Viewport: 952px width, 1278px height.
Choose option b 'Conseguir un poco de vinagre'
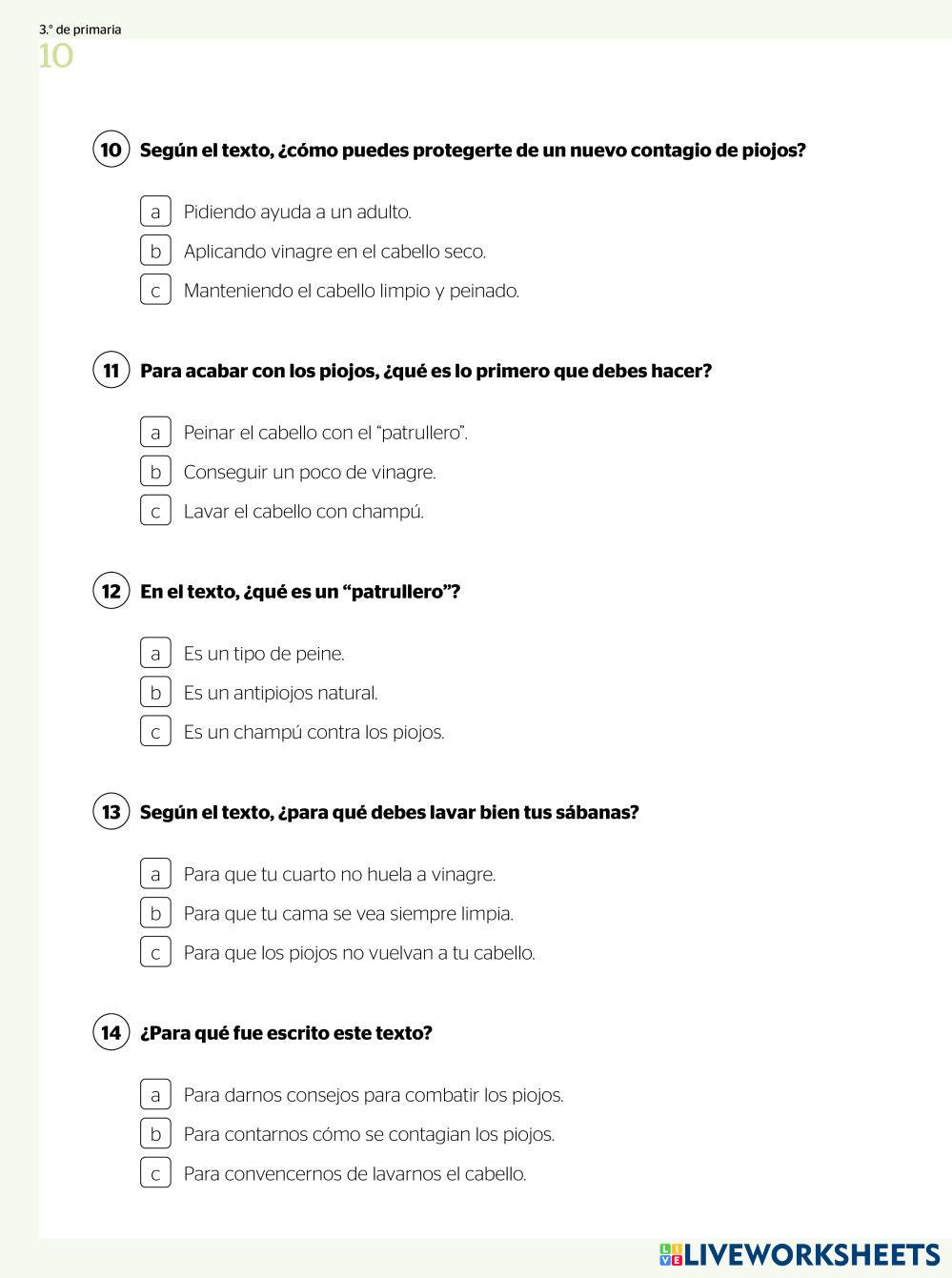pyautogui.click(x=155, y=472)
